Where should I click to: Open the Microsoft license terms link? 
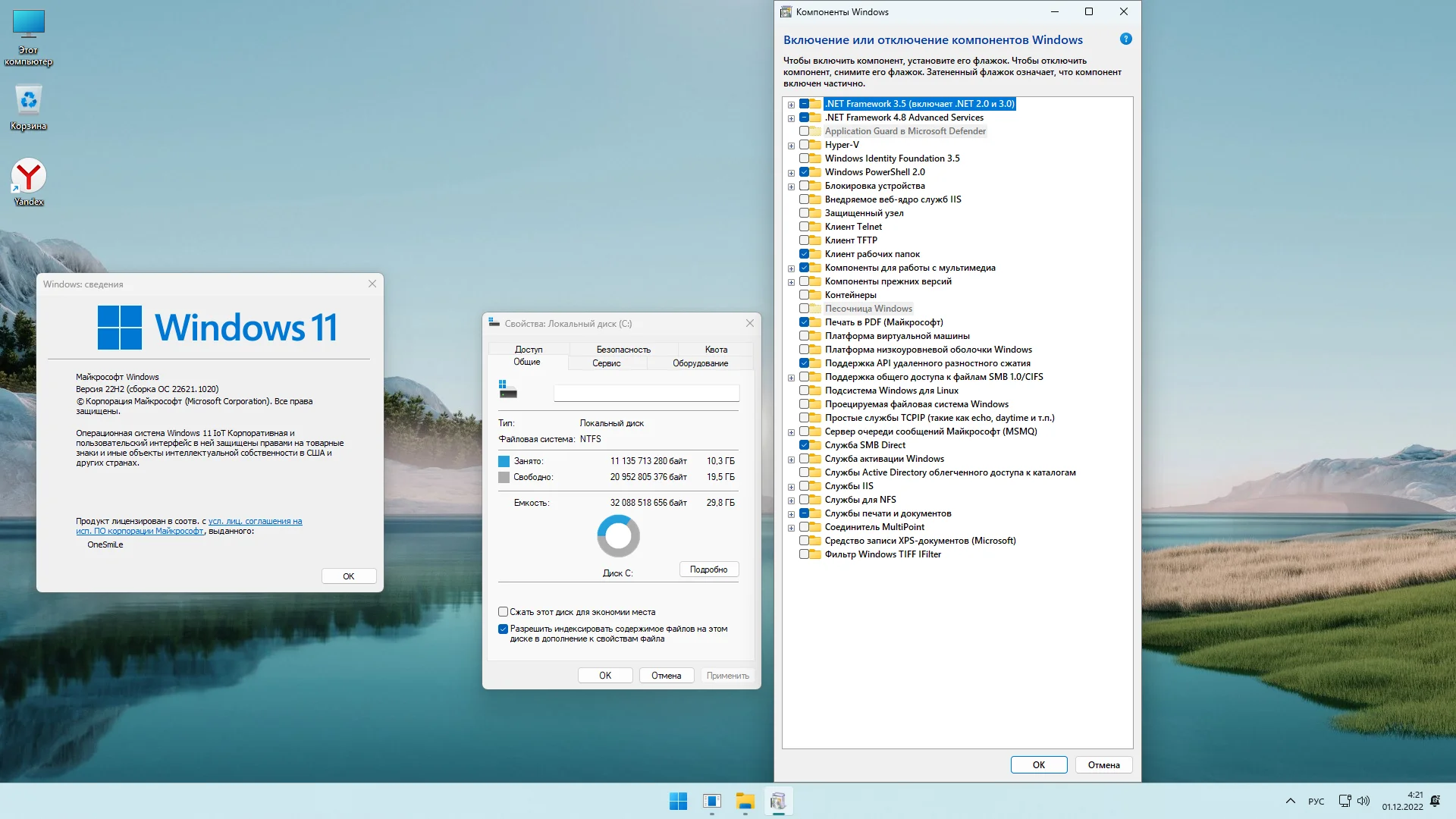pos(255,522)
